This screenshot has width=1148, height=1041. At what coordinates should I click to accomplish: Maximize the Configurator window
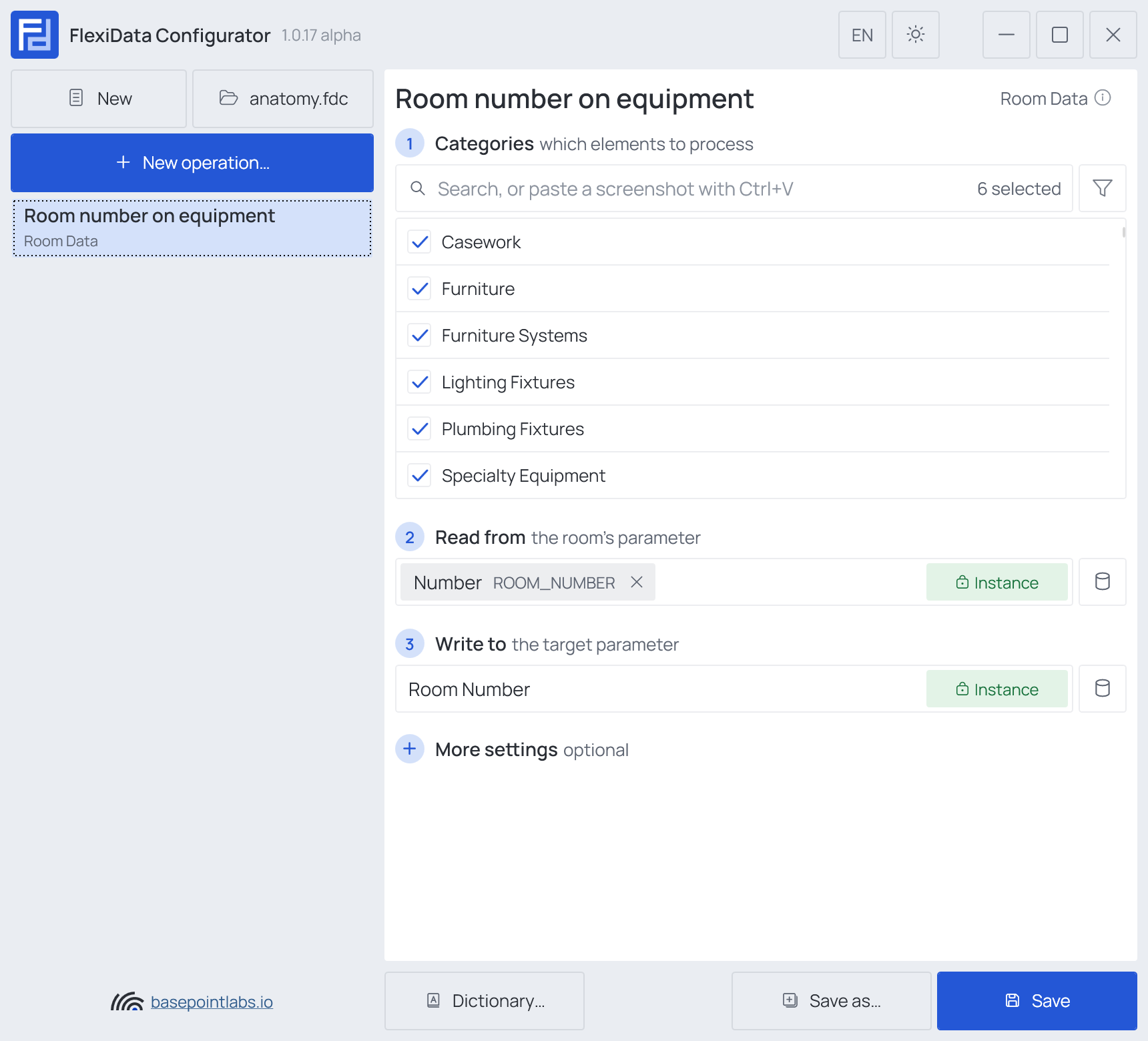1060,35
